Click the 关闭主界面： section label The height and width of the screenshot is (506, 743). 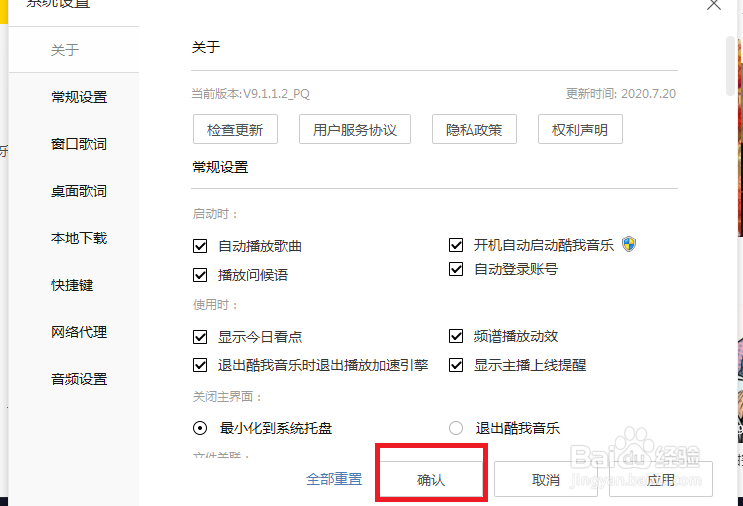coord(227,397)
